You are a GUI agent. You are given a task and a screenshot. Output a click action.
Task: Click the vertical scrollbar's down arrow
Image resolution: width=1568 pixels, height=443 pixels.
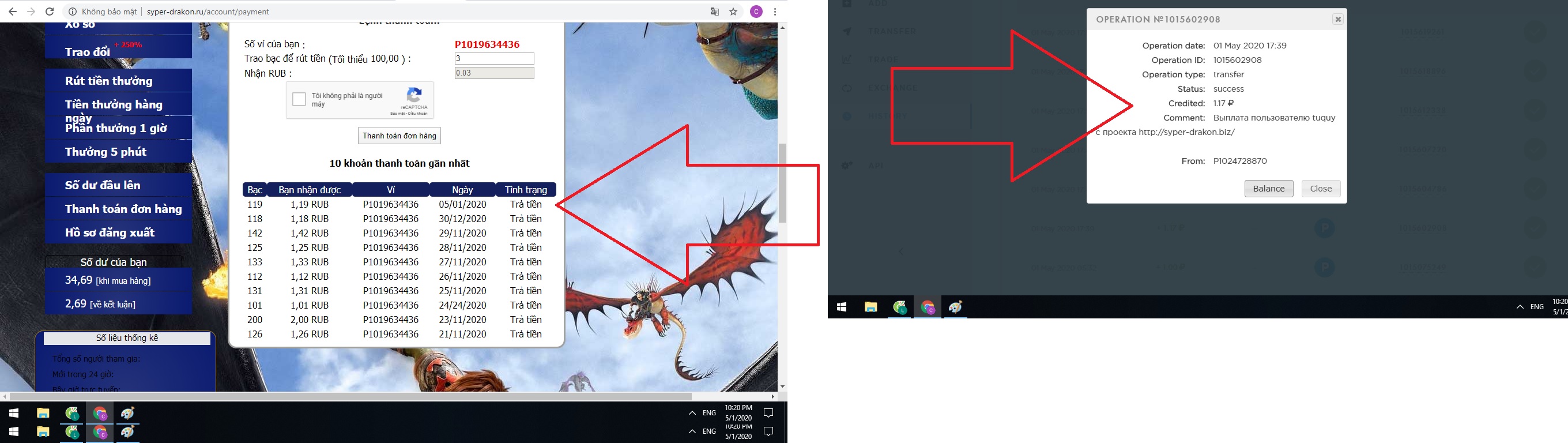pyautogui.click(x=783, y=386)
